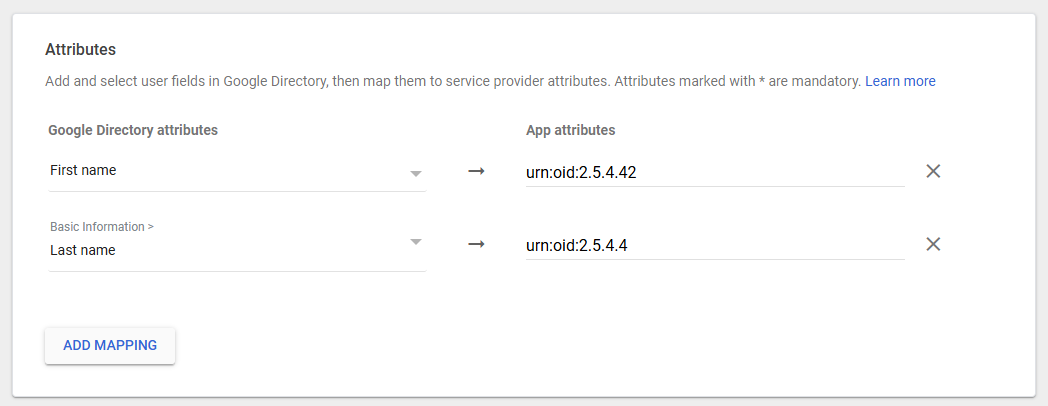Click the arrow icon beside Last name
The height and width of the screenshot is (406, 1048).
pyautogui.click(x=476, y=244)
